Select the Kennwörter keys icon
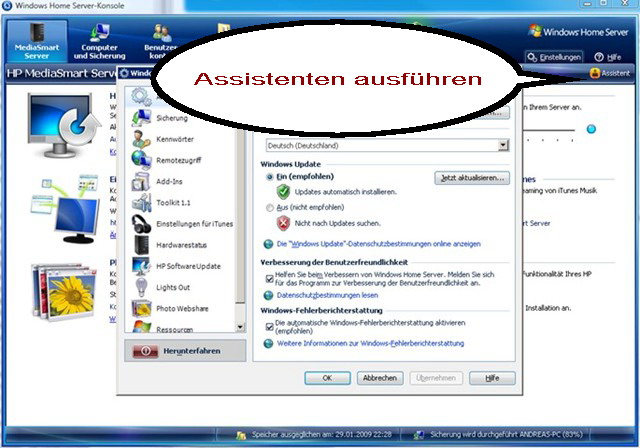 tap(141, 139)
